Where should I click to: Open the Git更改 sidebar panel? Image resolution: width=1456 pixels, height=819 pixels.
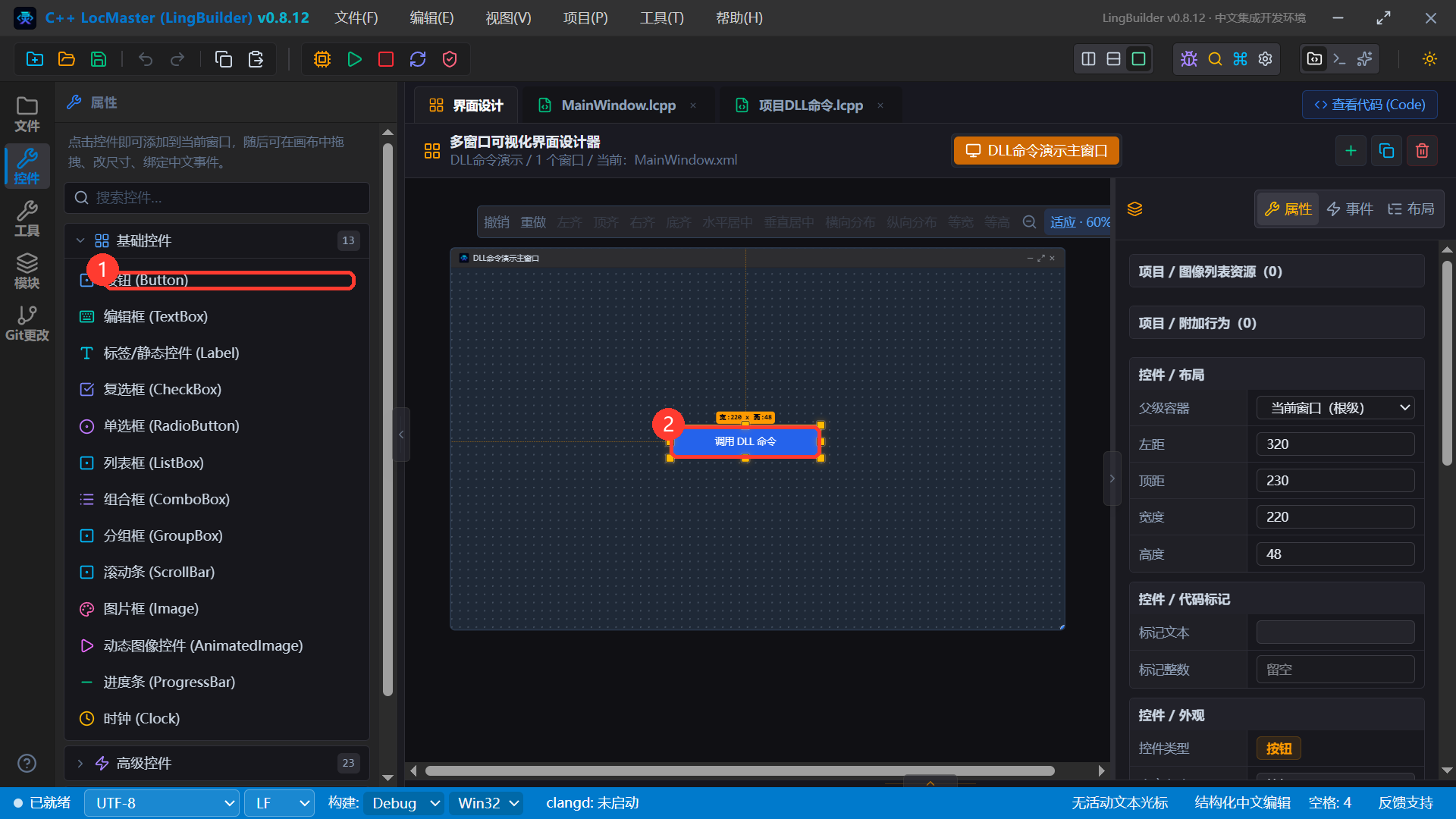(x=27, y=324)
